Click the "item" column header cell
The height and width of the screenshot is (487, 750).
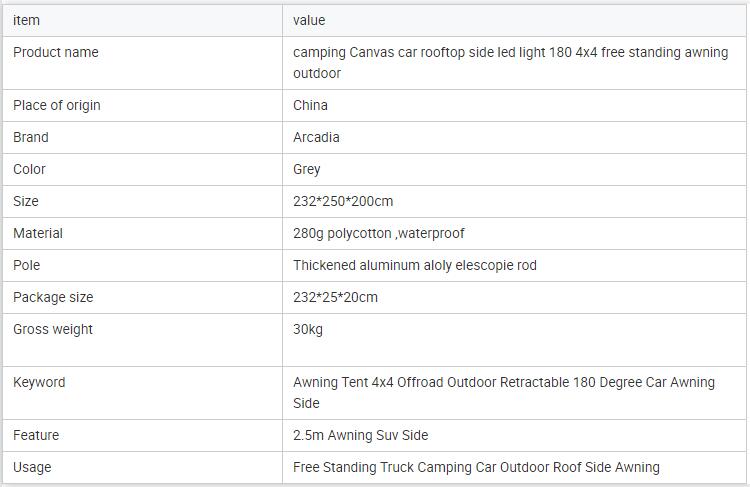point(27,20)
